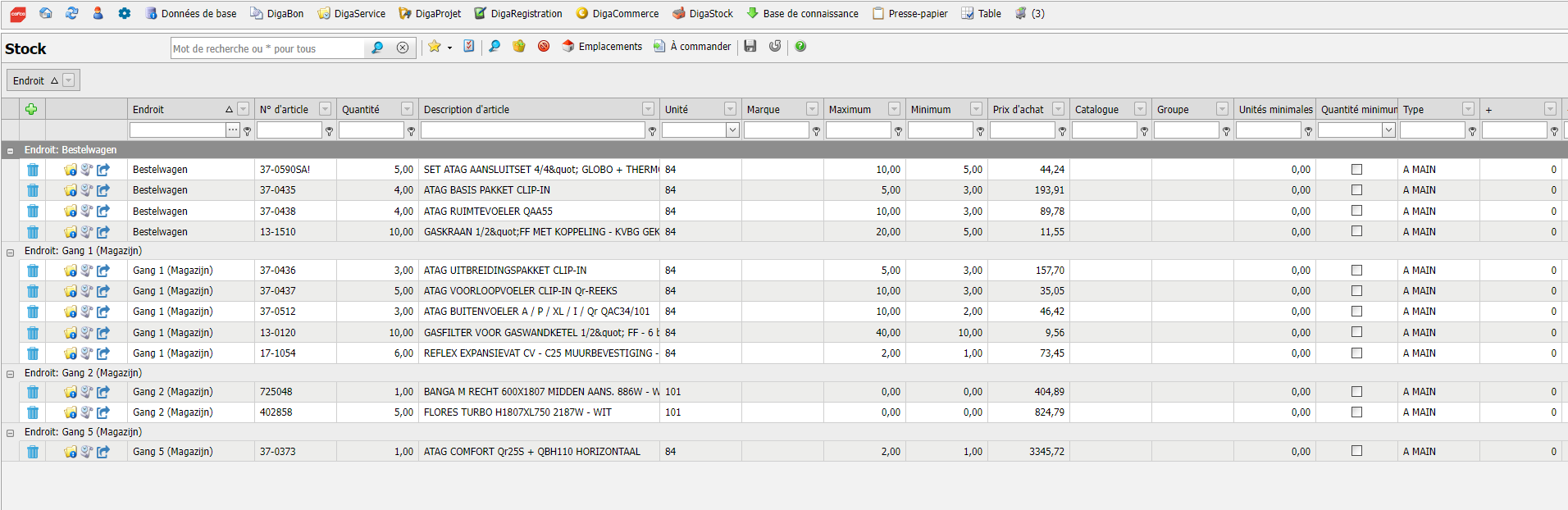This screenshot has width=1568, height=510.
Task: Toggle Quantité minimum checkbox for article 37-0436
Action: (1356, 271)
